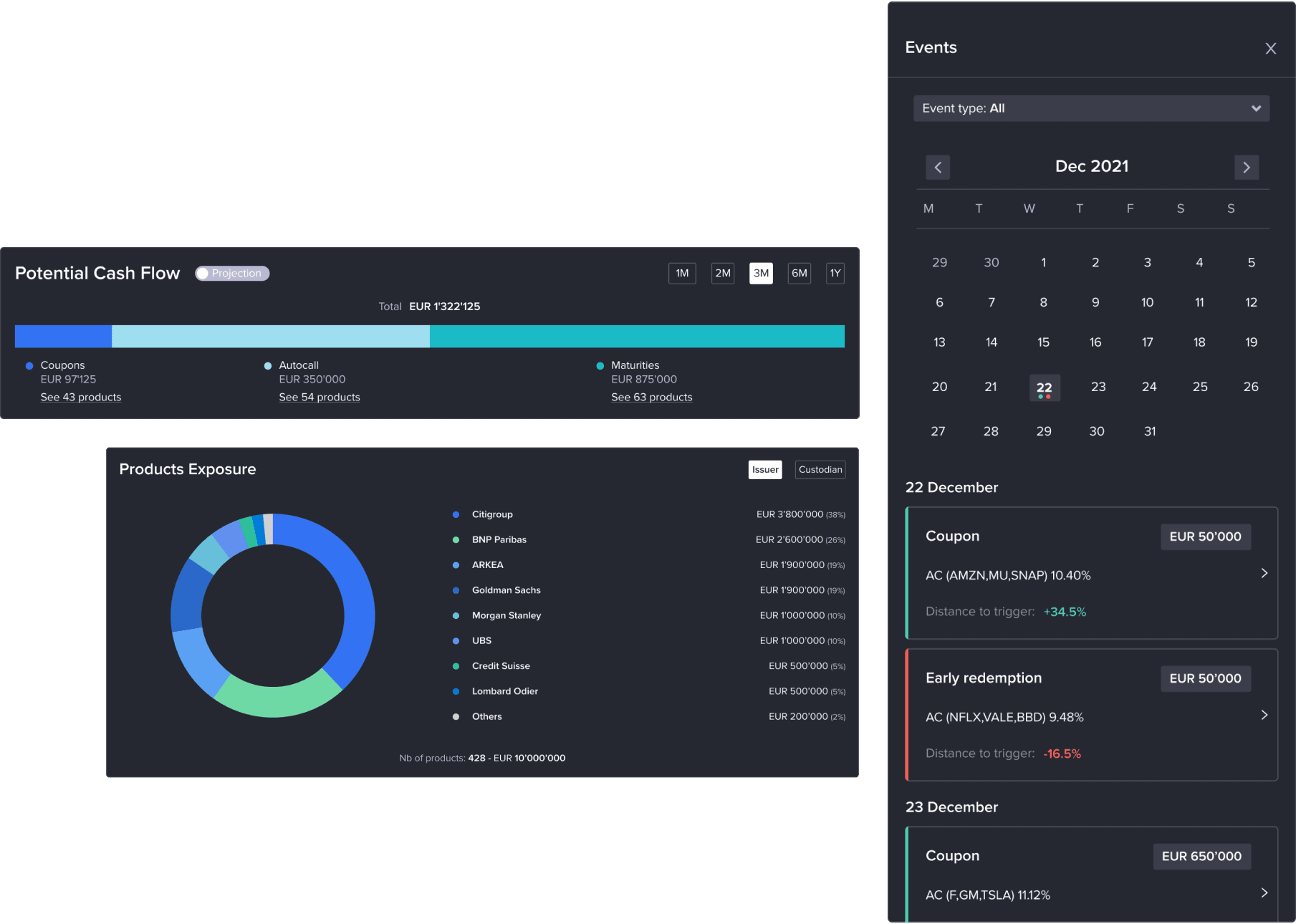This screenshot has height=924, width=1296.
Task: Click the EUR 650'000 coupon amount badge
Action: [1202, 856]
